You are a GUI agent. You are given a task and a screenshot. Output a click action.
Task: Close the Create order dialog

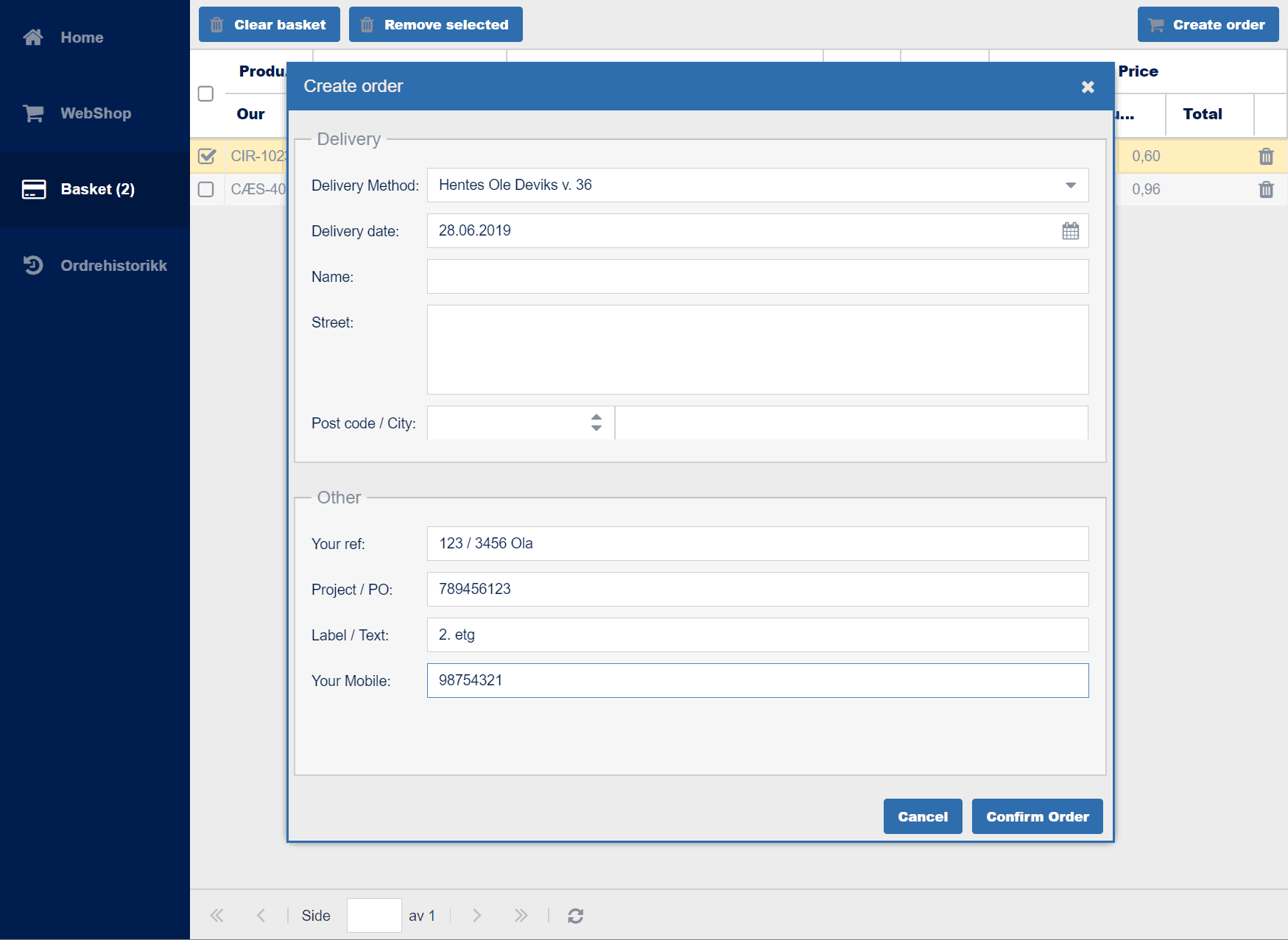(1087, 87)
